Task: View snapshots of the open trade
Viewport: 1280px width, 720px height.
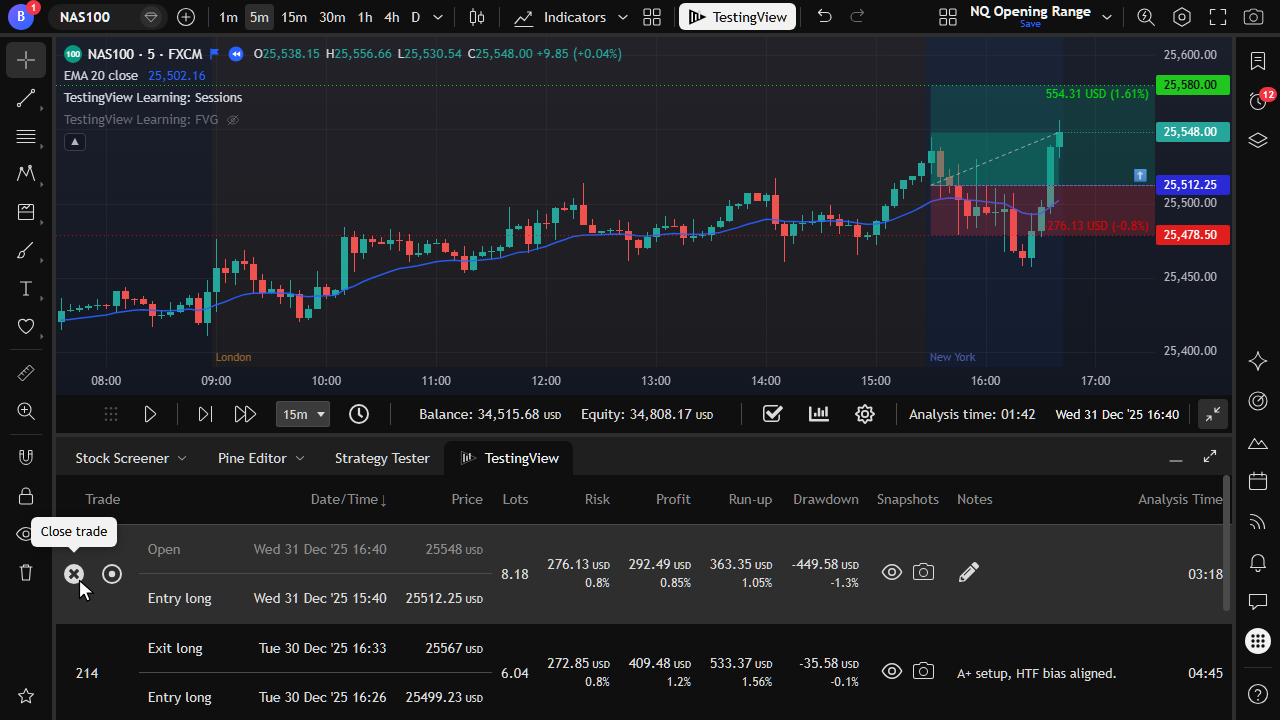Action: tap(892, 572)
